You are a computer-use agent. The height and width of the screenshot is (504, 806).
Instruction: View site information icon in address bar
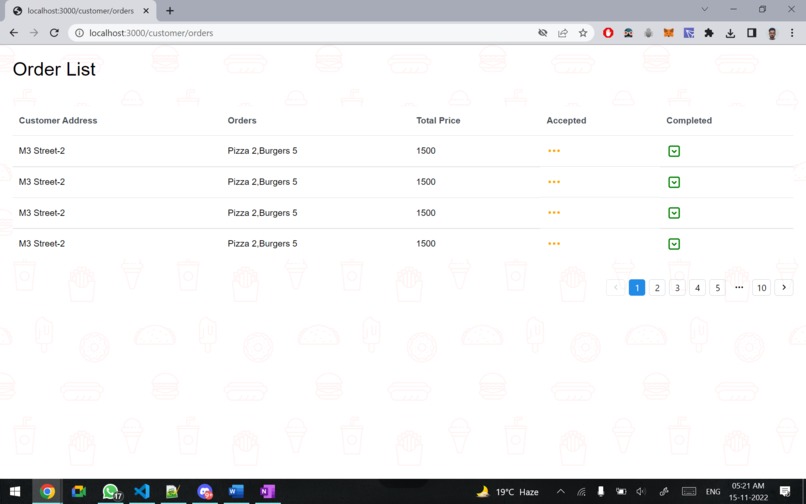(79, 33)
